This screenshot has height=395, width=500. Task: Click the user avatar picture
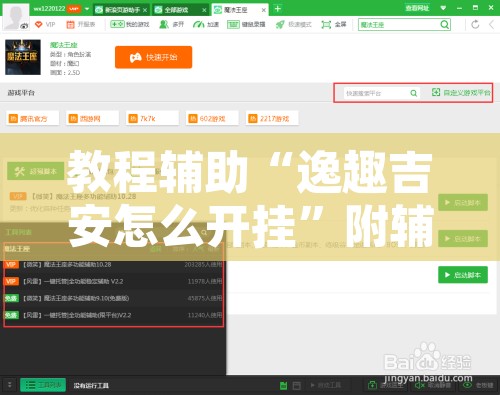tap(16, 17)
